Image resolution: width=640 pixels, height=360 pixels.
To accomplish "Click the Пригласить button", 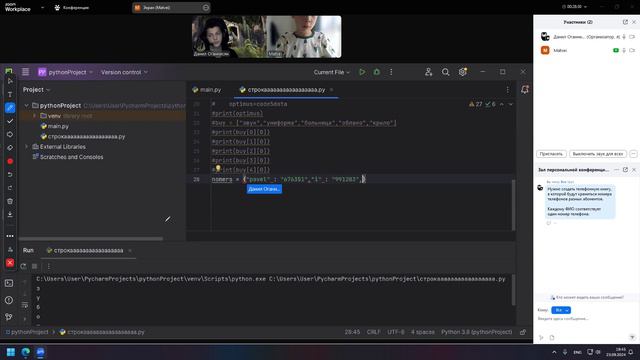I will (551, 154).
